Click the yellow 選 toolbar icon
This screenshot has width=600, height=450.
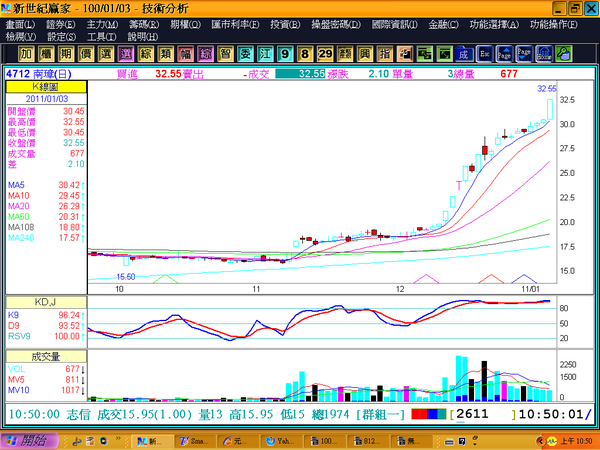click(106, 54)
